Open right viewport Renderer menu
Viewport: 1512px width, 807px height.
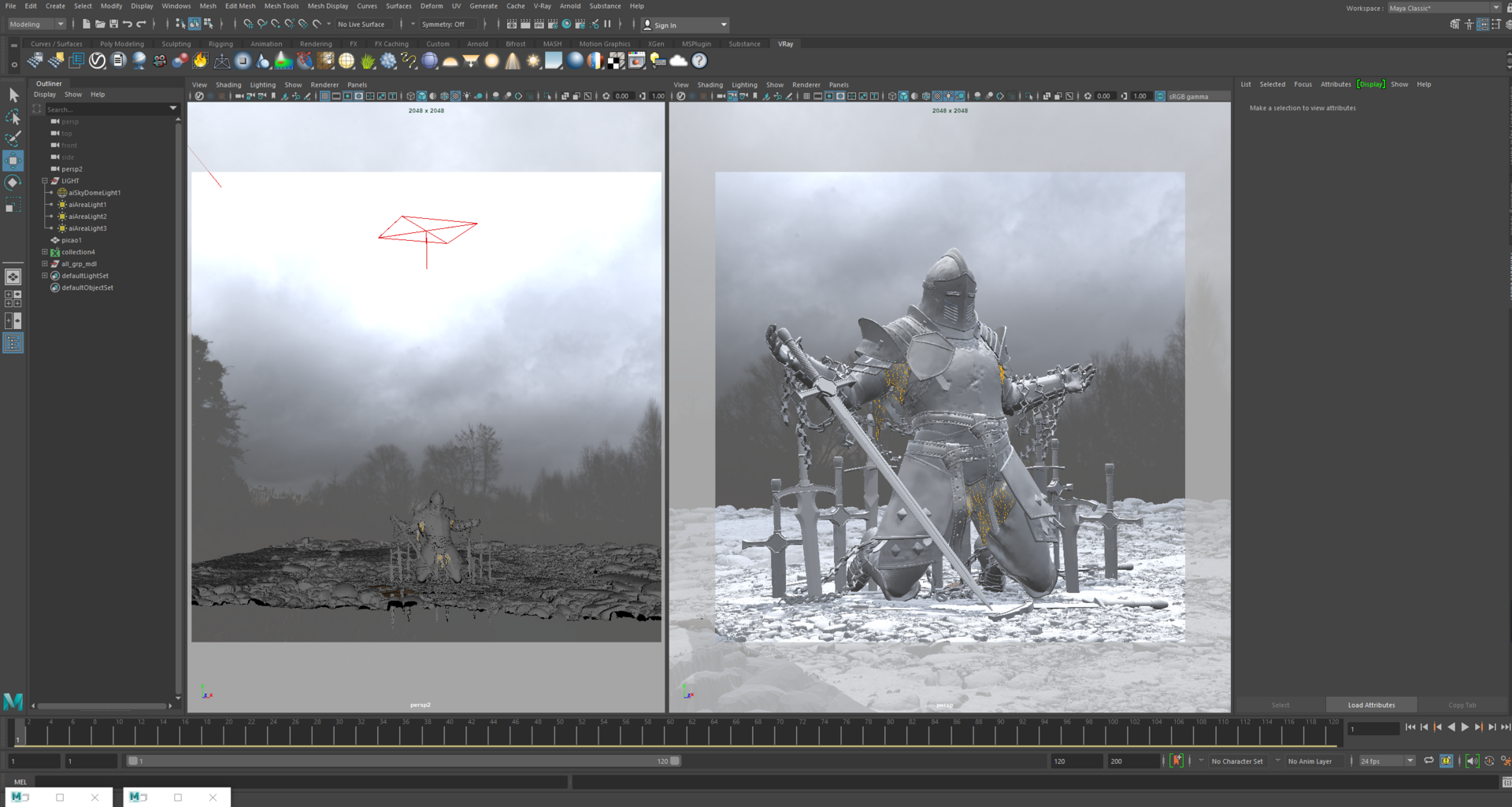[x=806, y=85]
